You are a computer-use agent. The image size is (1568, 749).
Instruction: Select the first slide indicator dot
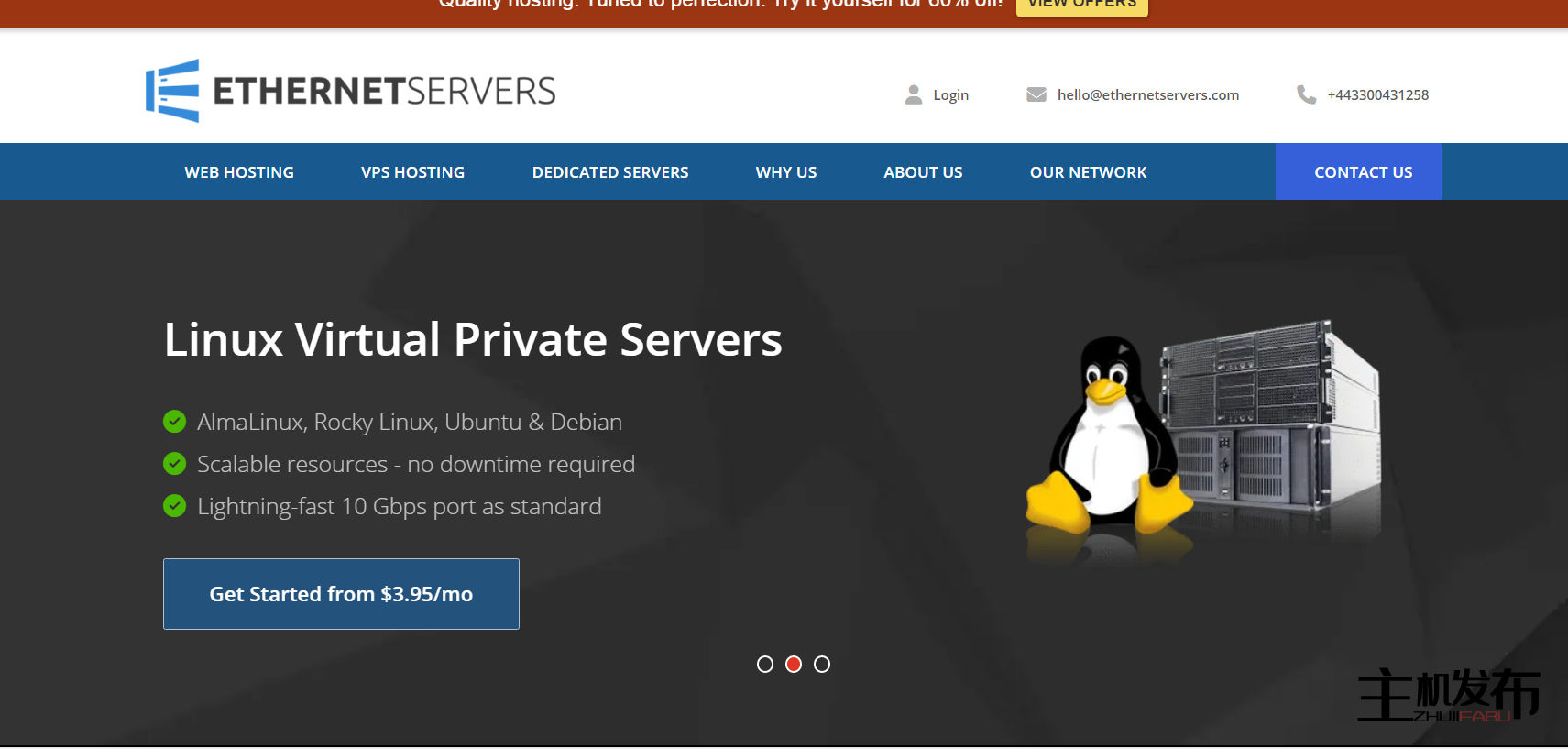[x=765, y=664]
